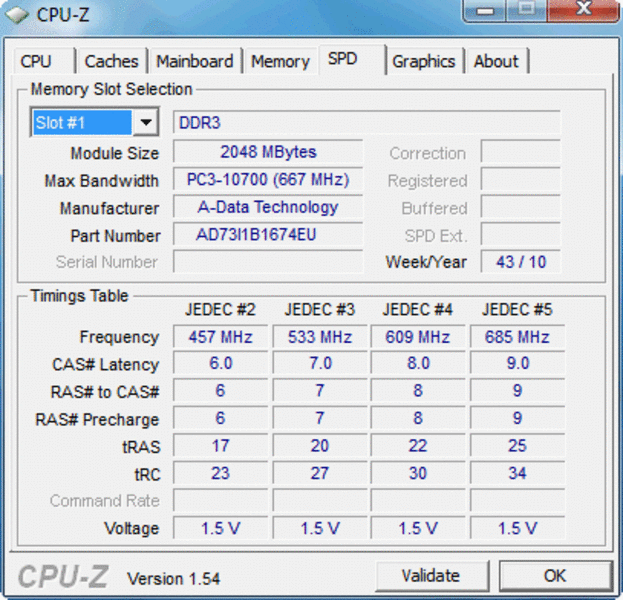The height and width of the screenshot is (600, 623).
Task: Click the JEDEC #5 Voltage 1.5 V cell
Action: pos(517,528)
